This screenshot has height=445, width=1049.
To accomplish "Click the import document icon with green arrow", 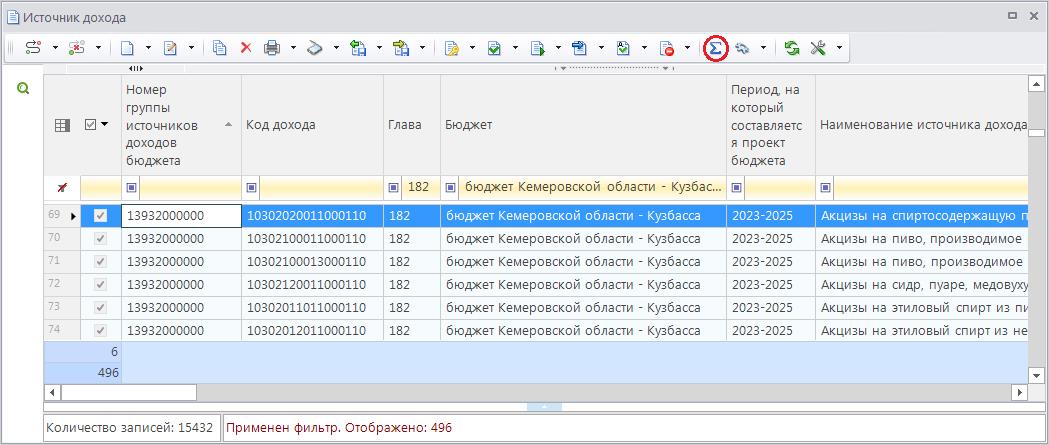I will pos(358,48).
